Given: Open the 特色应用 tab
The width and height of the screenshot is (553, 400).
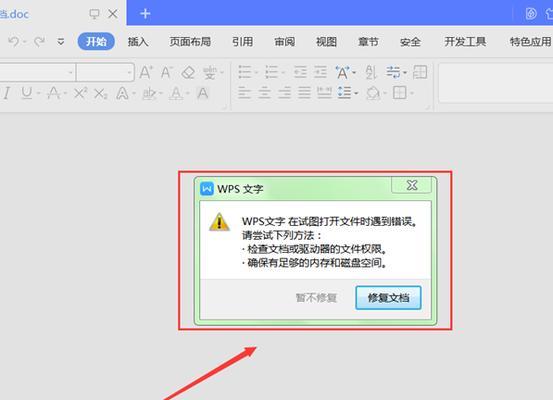Looking at the screenshot, I should coord(530,42).
